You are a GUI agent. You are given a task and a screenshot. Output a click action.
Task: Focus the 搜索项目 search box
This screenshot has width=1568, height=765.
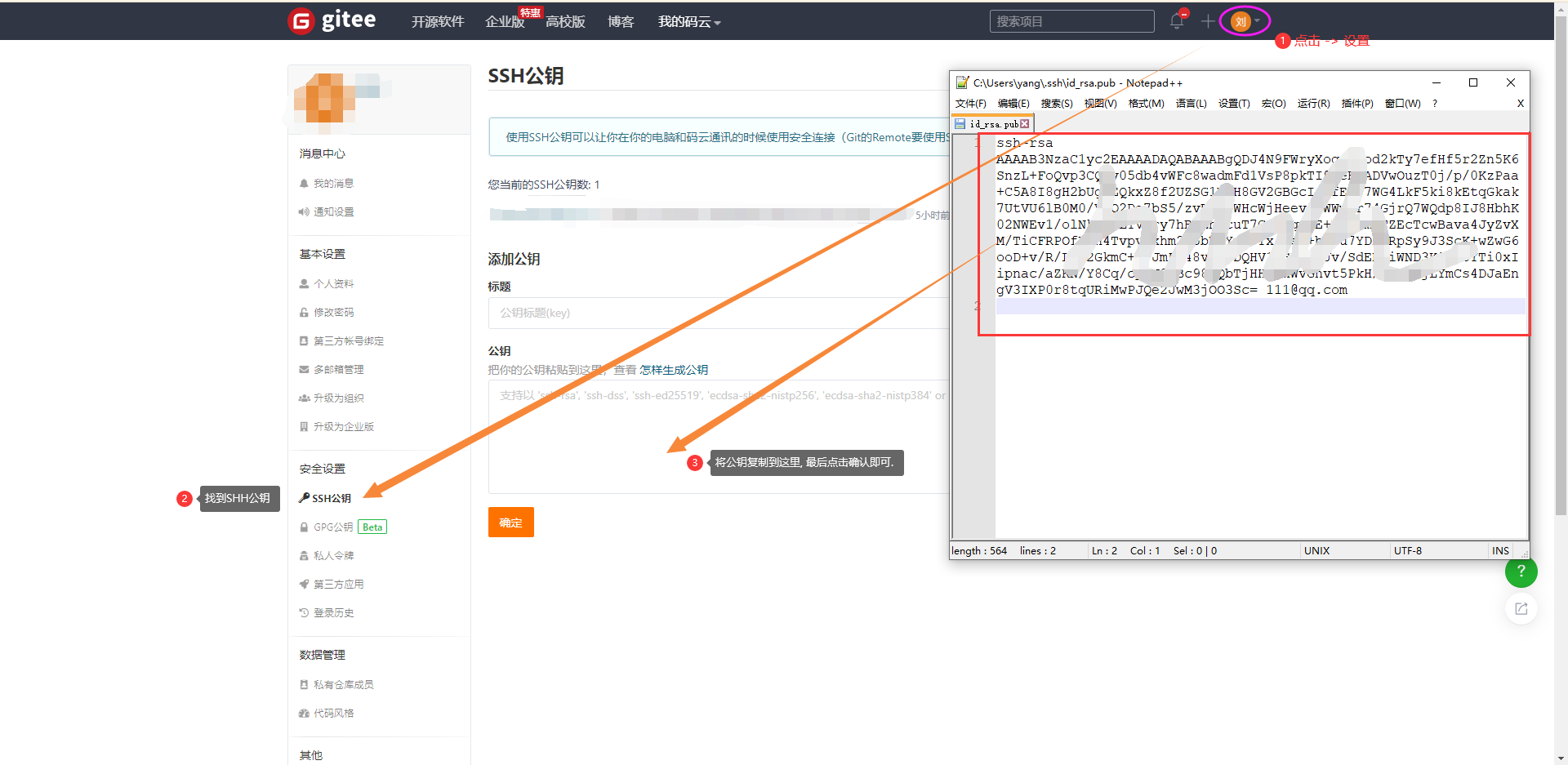[1071, 21]
